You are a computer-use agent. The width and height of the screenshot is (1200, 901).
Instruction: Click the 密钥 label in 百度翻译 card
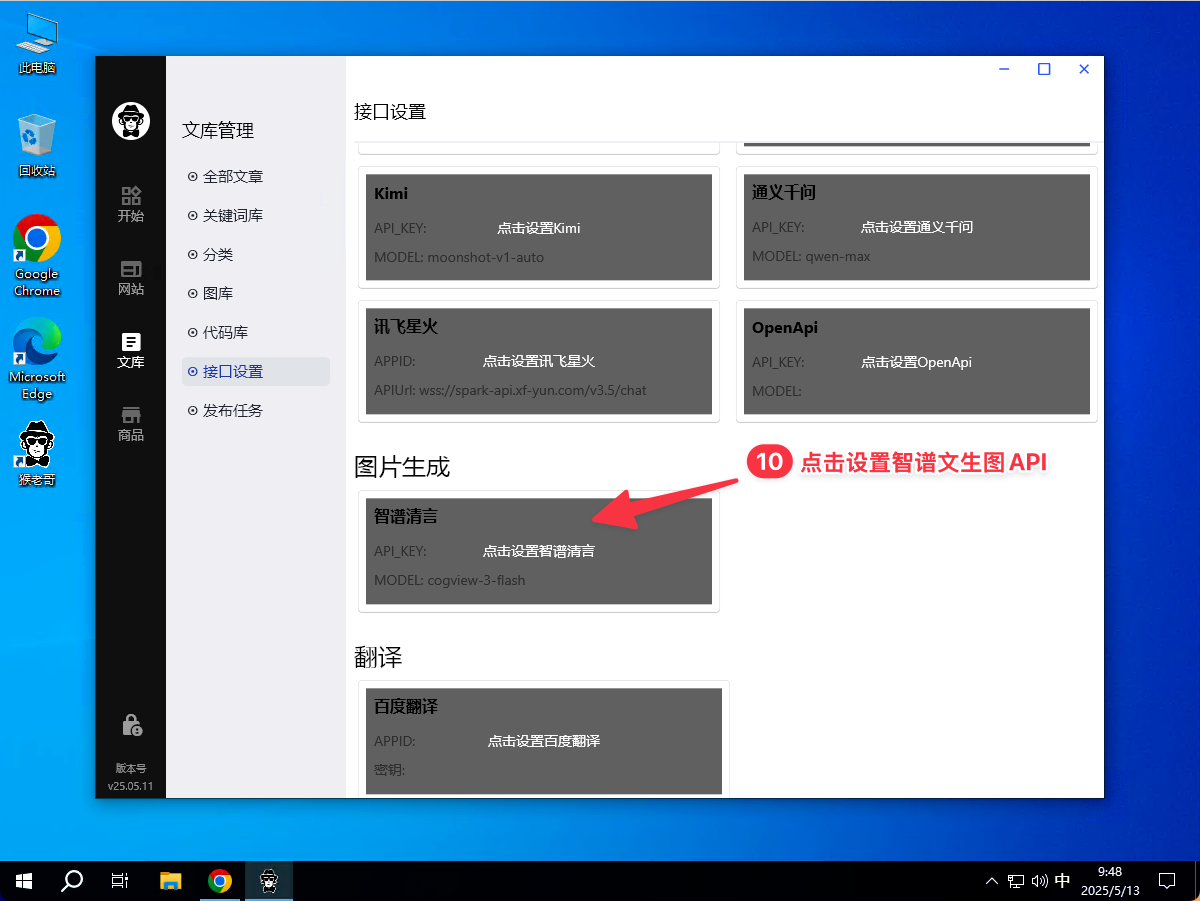389,770
